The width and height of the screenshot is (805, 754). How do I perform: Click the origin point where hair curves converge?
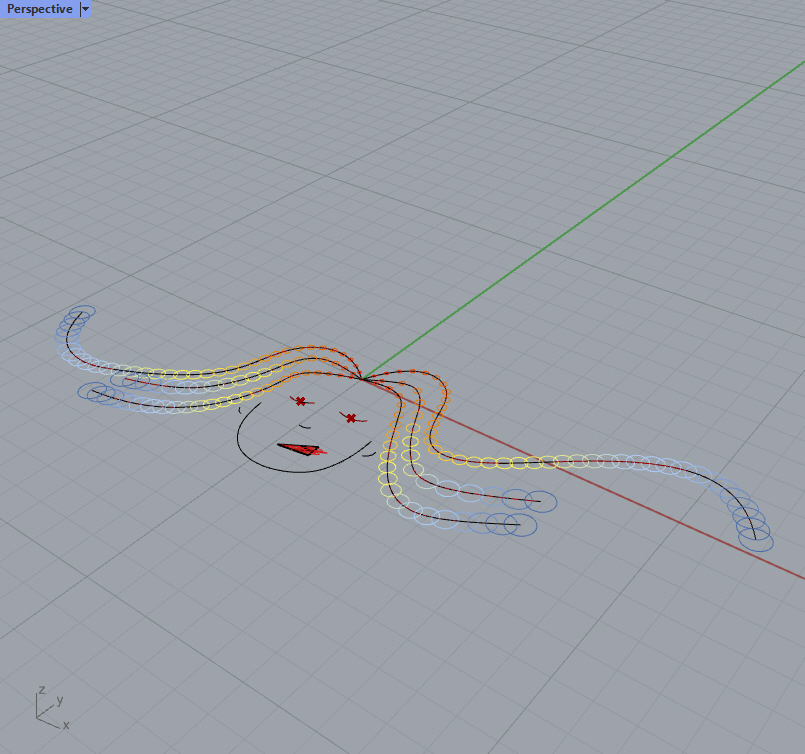click(363, 380)
